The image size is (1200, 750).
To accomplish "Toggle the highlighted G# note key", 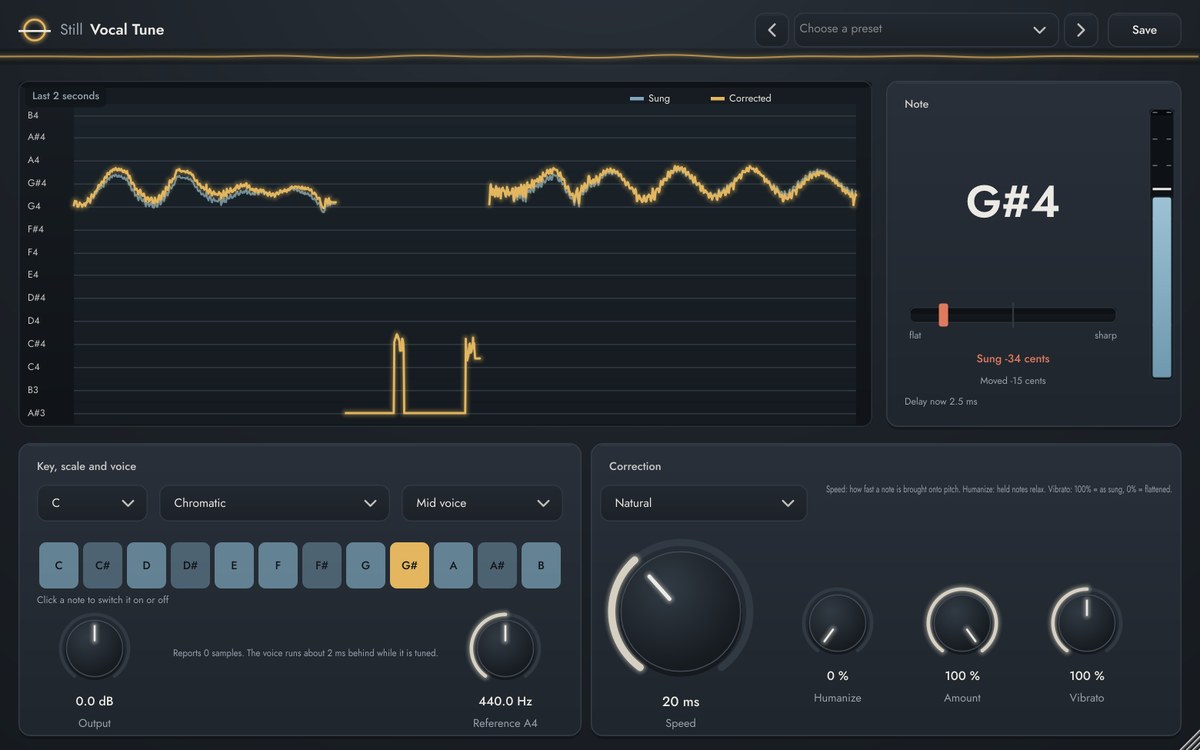I will 410,566.
